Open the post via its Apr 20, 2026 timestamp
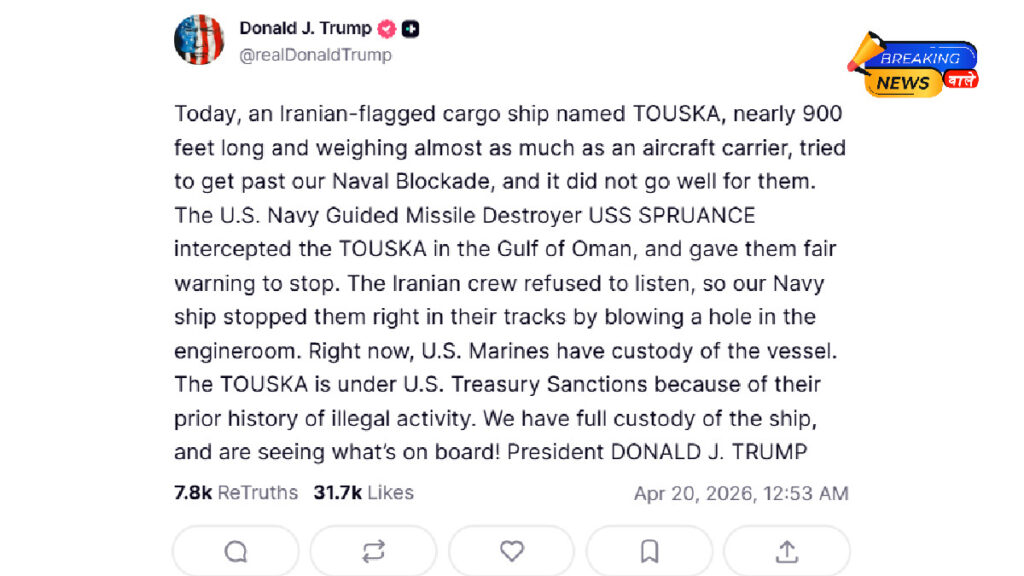Viewport: 1024px width, 576px height. tap(741, 492)
